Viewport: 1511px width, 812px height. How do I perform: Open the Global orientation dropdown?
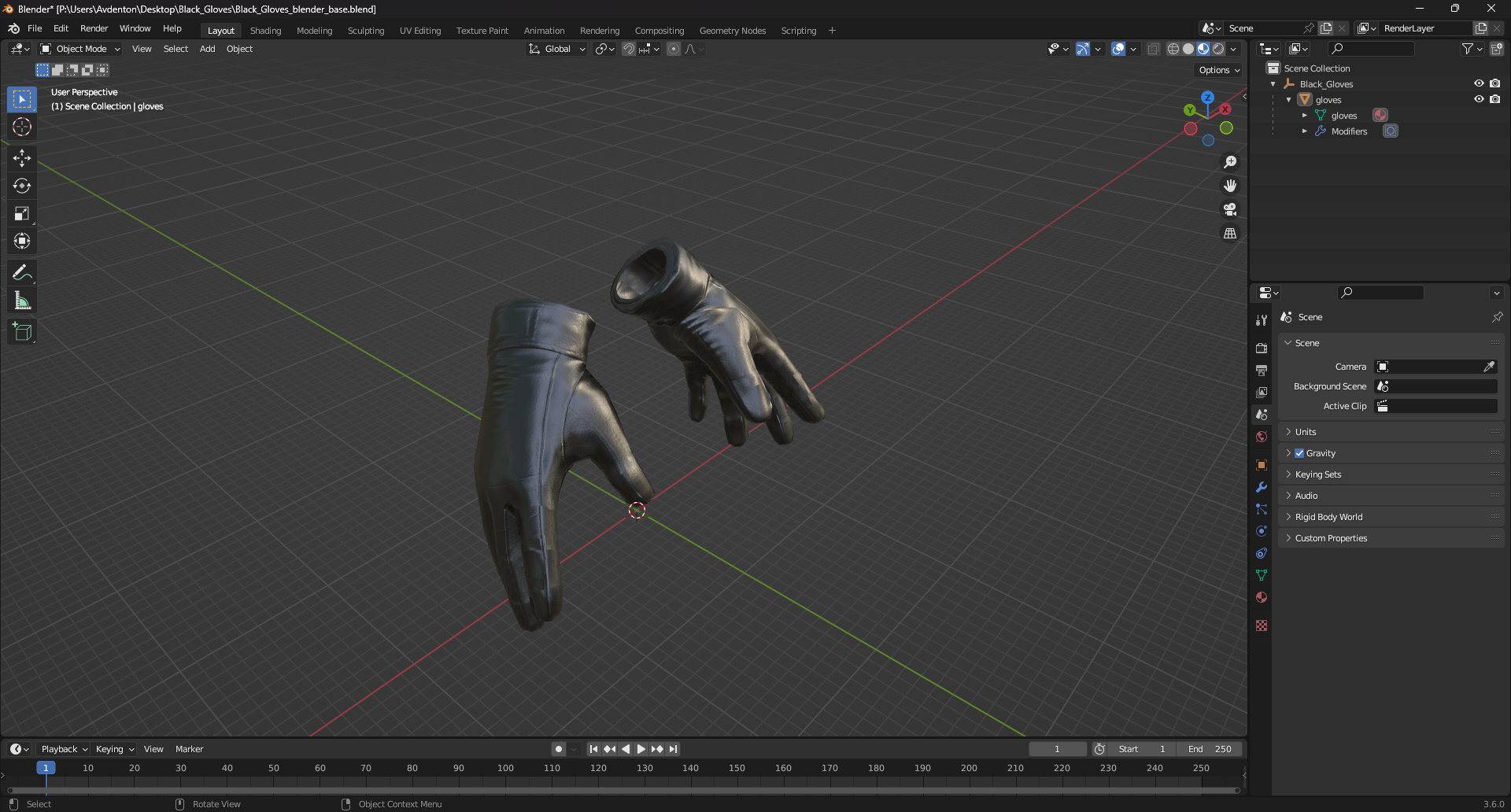point(557,49)
